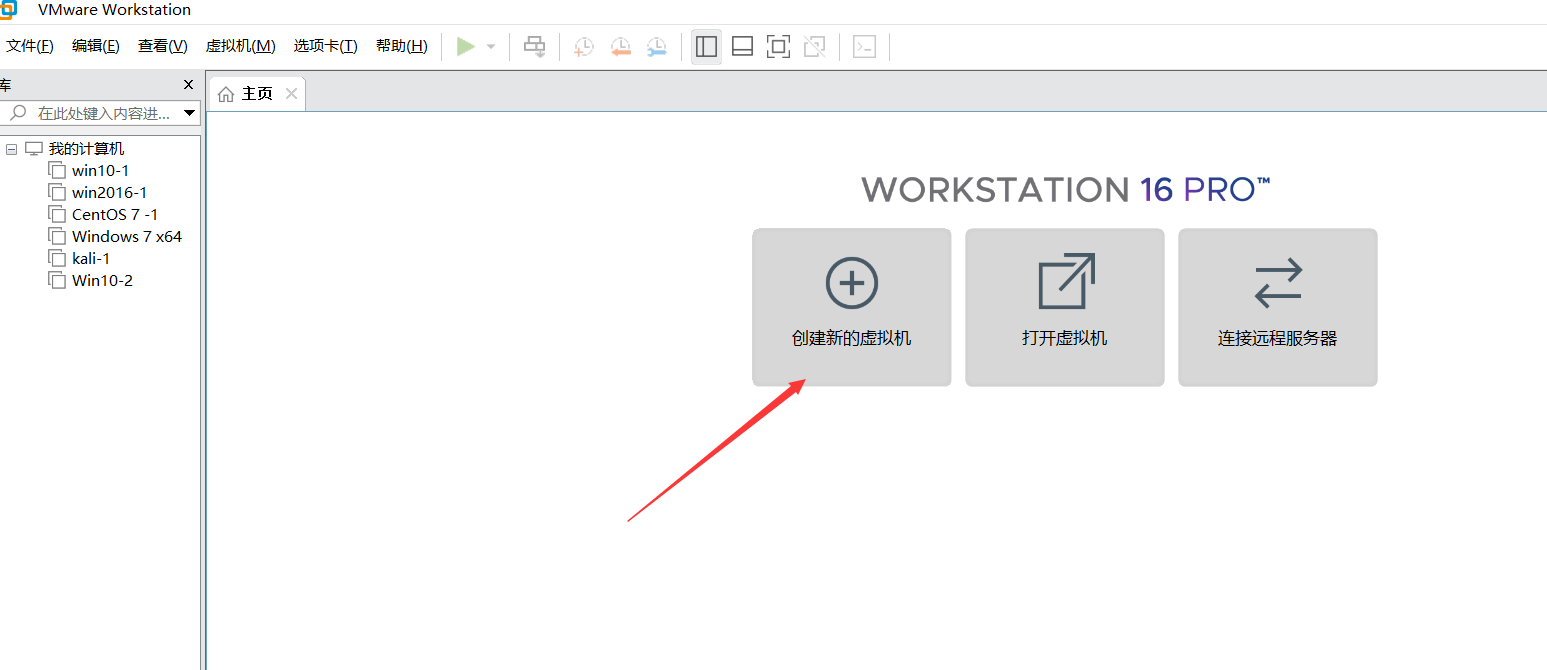1547x670 pixels.
Task: Select the kali-1 virtual machine
Action: pyautogui.click(x=90, y=259)
